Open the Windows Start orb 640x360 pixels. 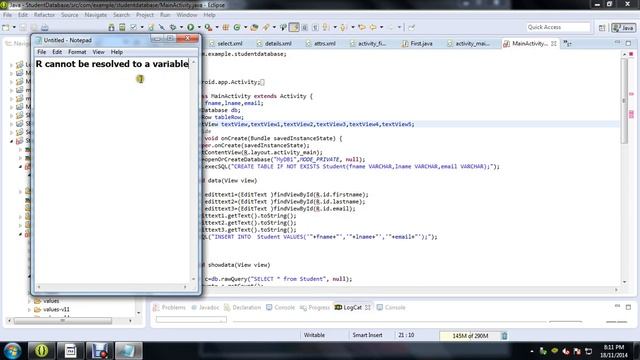coord(12,351)
